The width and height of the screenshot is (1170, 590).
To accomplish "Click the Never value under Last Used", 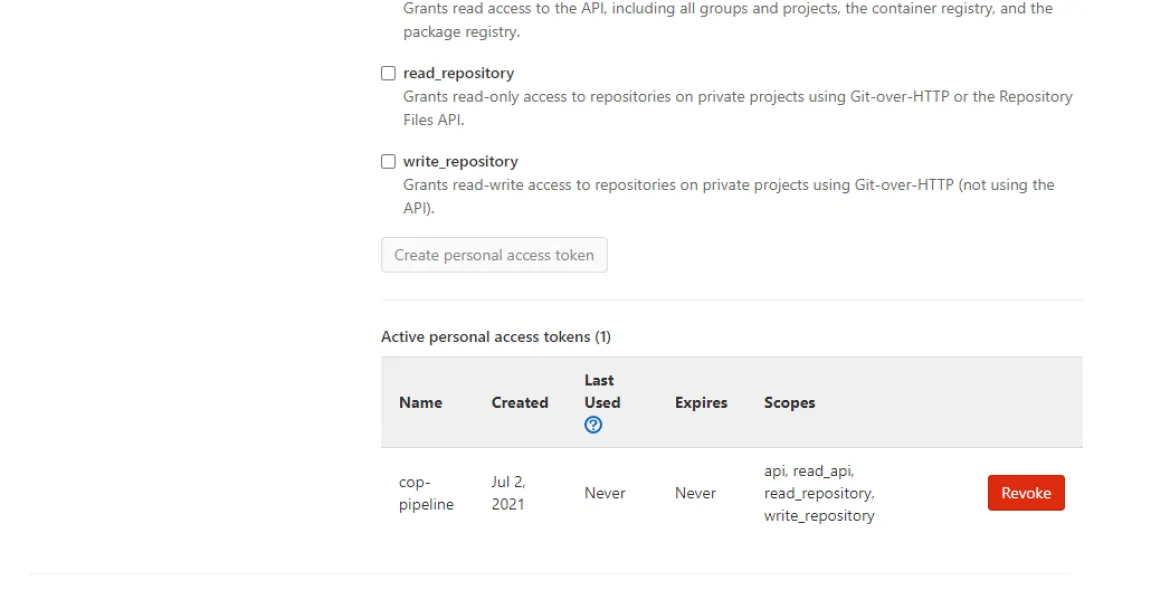I will [605, 492].
